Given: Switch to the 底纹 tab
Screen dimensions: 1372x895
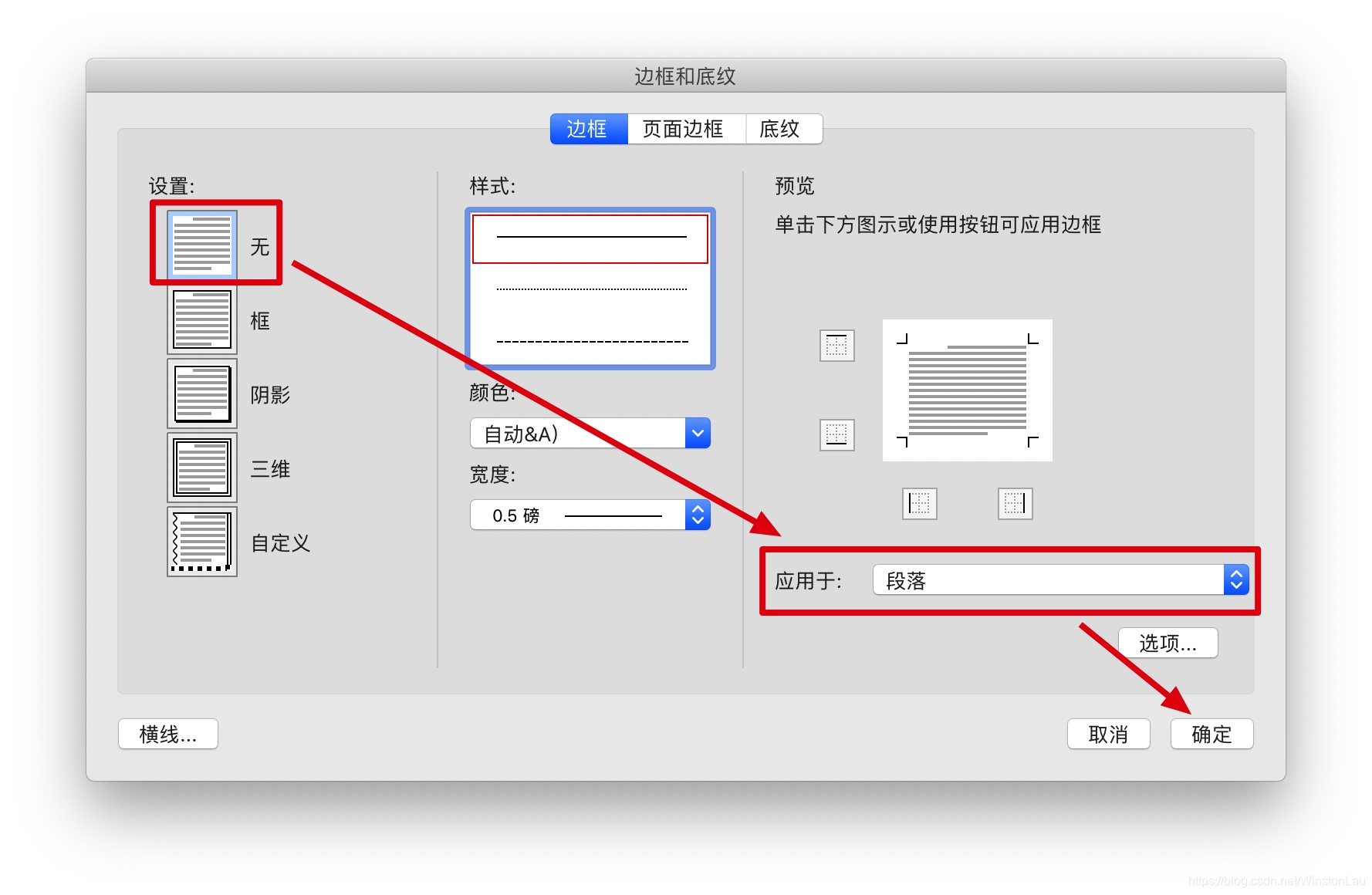Looking at the screenshot, I should click(x=783, y=129).
